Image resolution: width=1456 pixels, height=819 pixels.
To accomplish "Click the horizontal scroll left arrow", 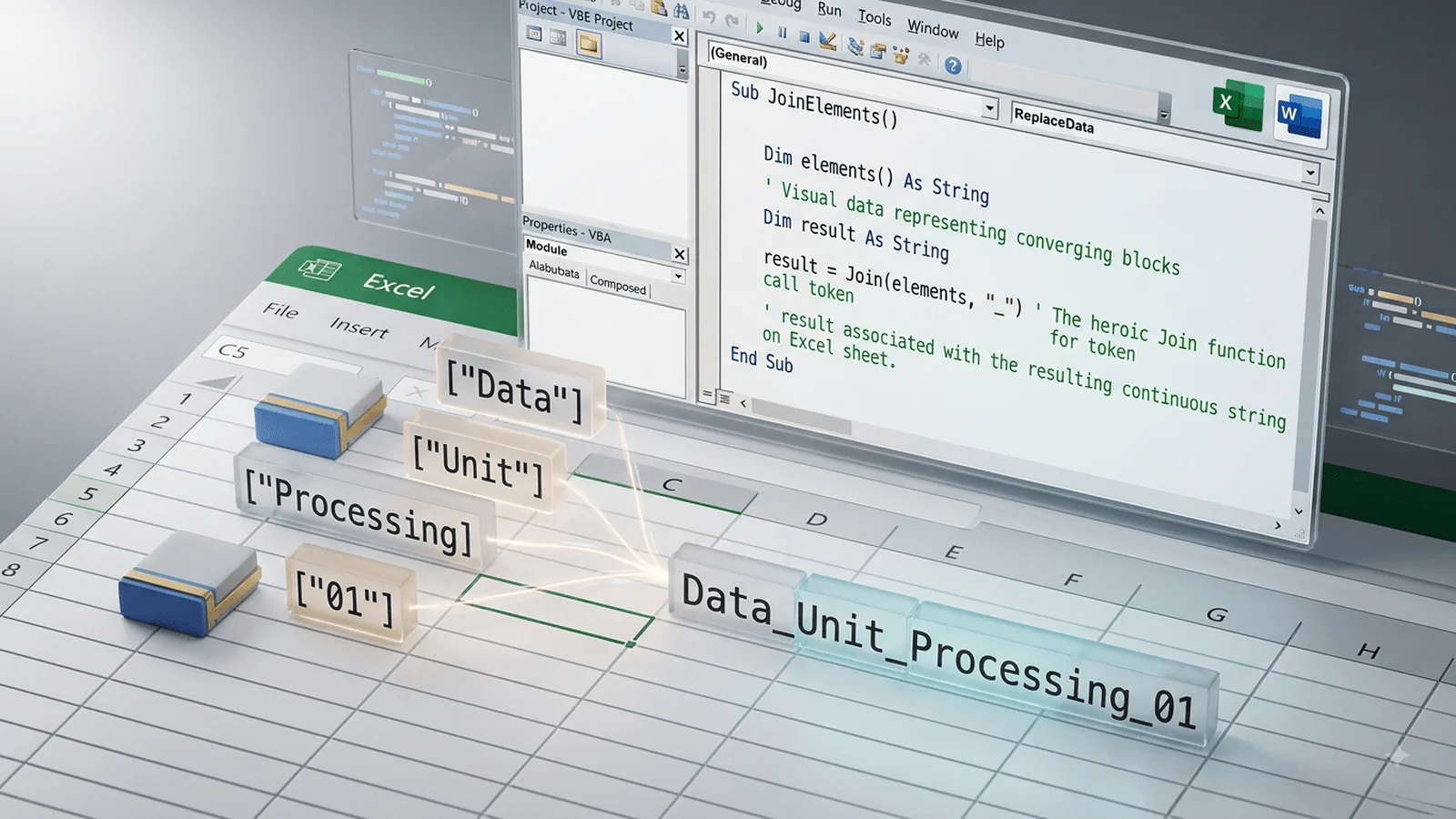I will 743,402.
